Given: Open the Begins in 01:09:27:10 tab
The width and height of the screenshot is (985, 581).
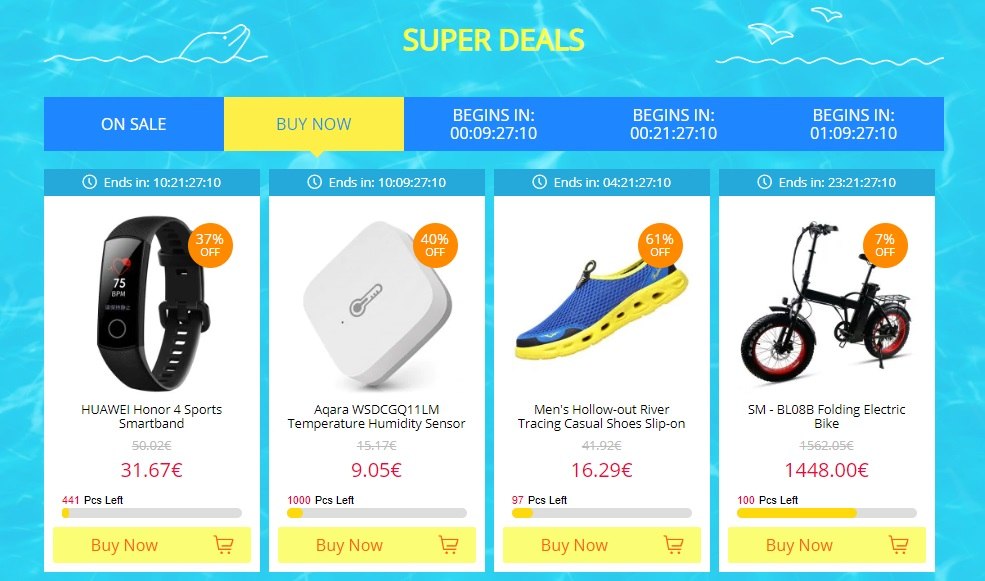Looking at the screenshot, I should click(854, 124).
